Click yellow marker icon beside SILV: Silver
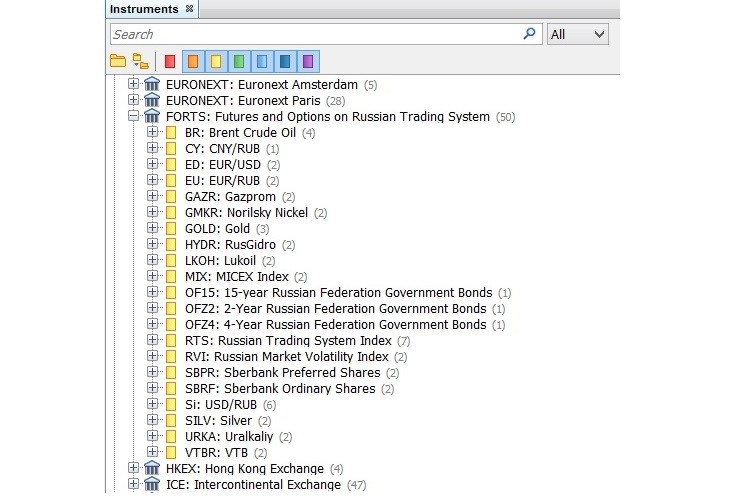This screenshot has width=750, height=496. point(171,420)
